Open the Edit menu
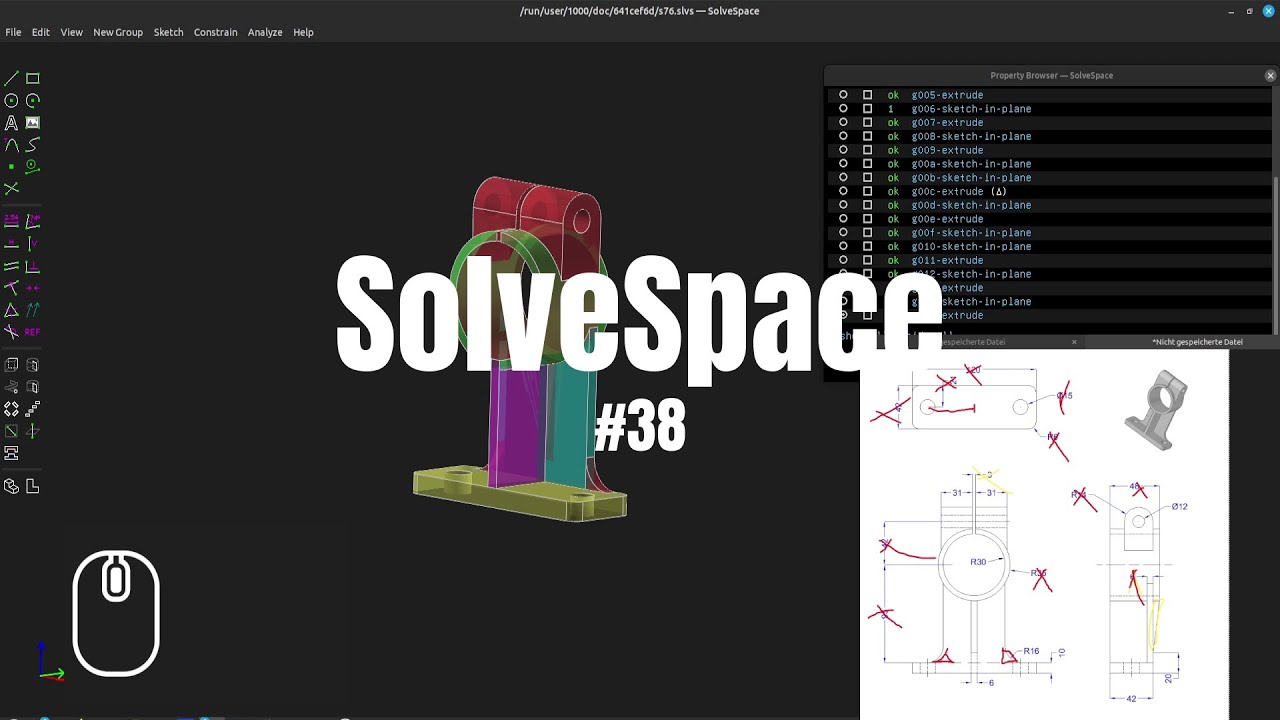Viewport: 1280px width, 720px height. coord(40,32)
